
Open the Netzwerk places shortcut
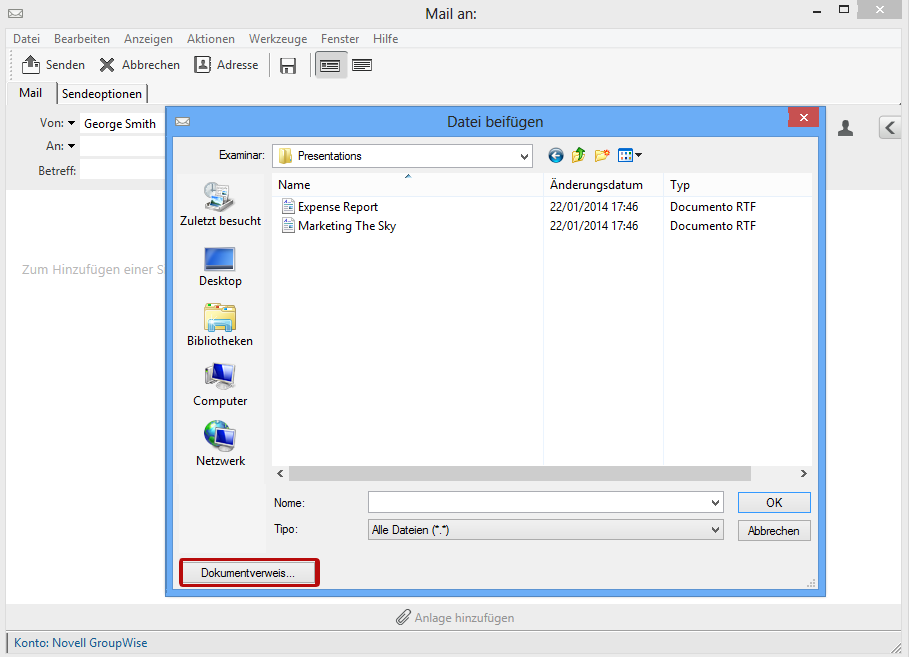tap(220, 444)
